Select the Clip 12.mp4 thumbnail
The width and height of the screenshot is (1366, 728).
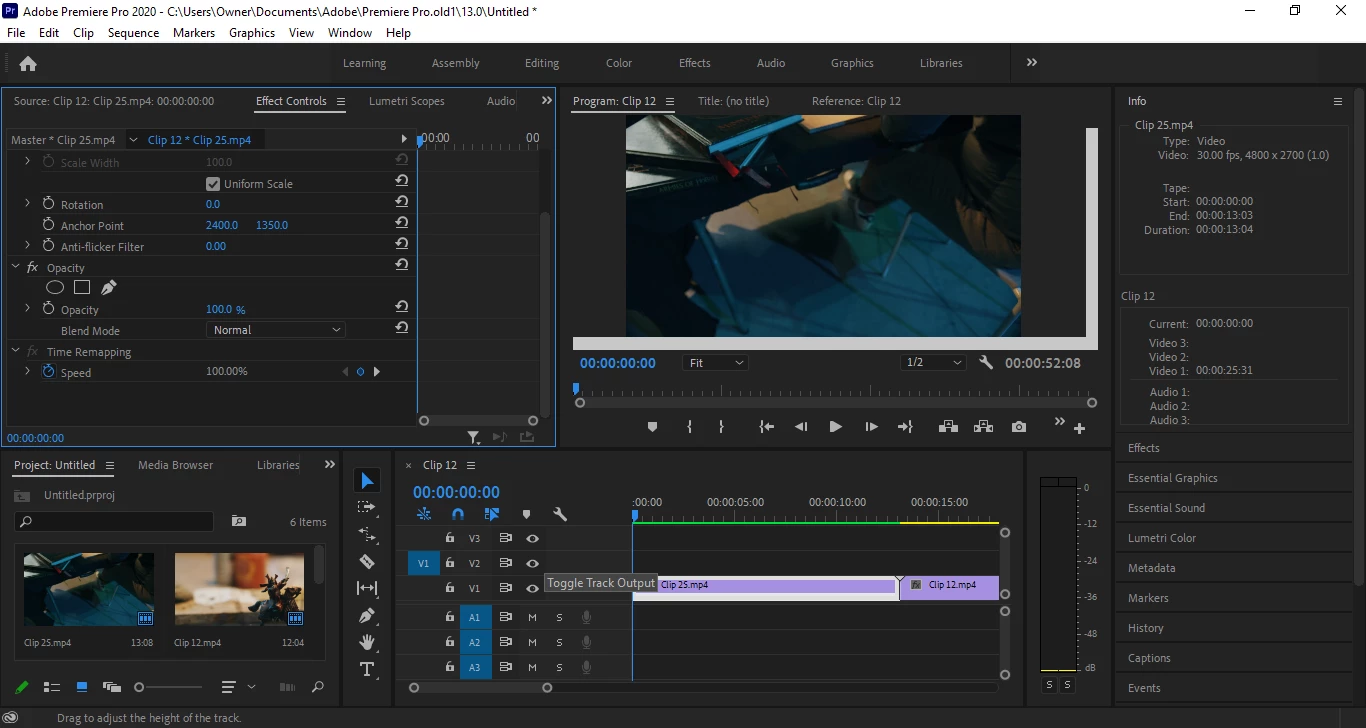tap(239, 590)
